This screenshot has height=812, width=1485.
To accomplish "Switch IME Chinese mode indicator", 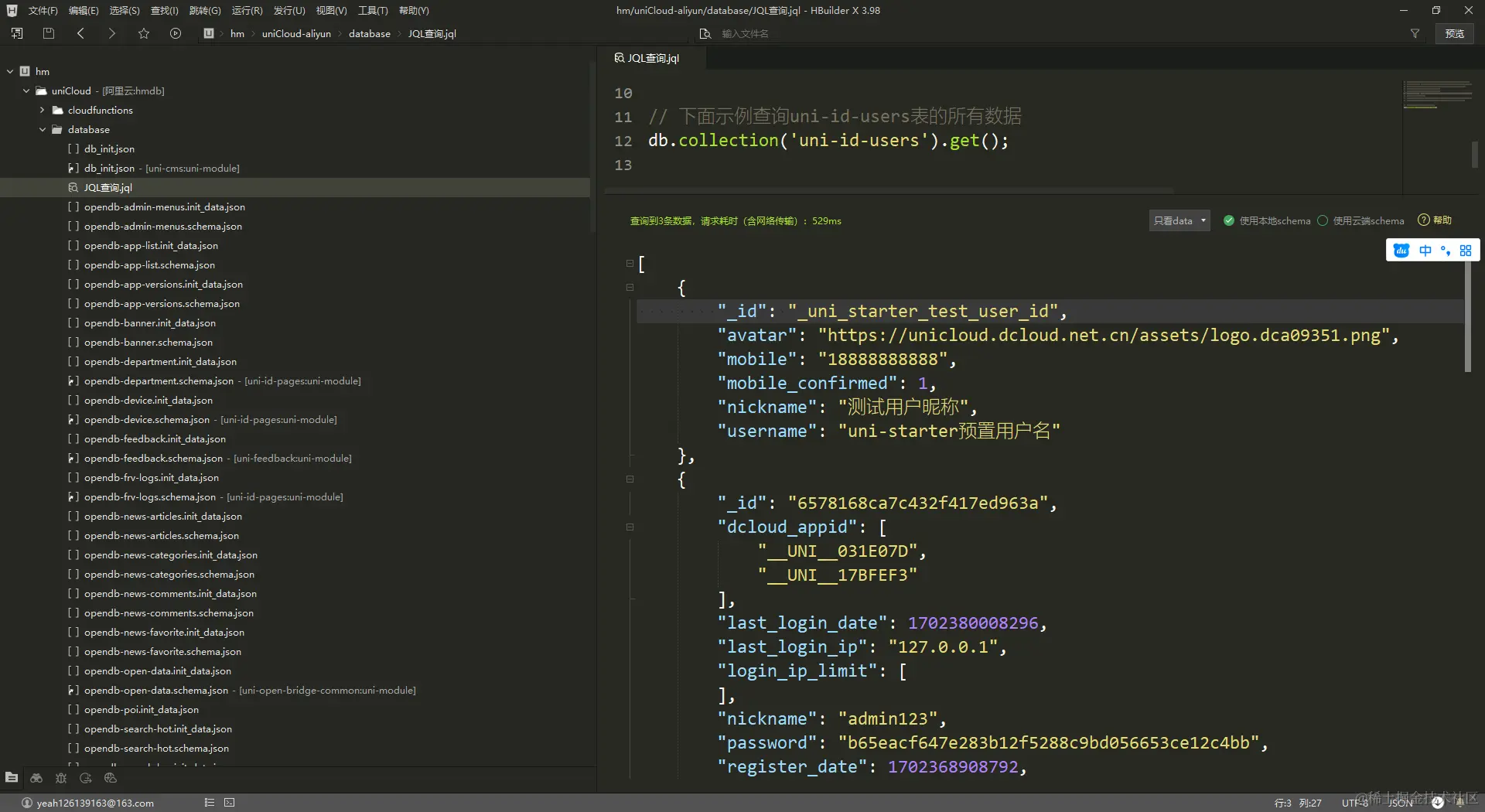I will [1425, 251].
